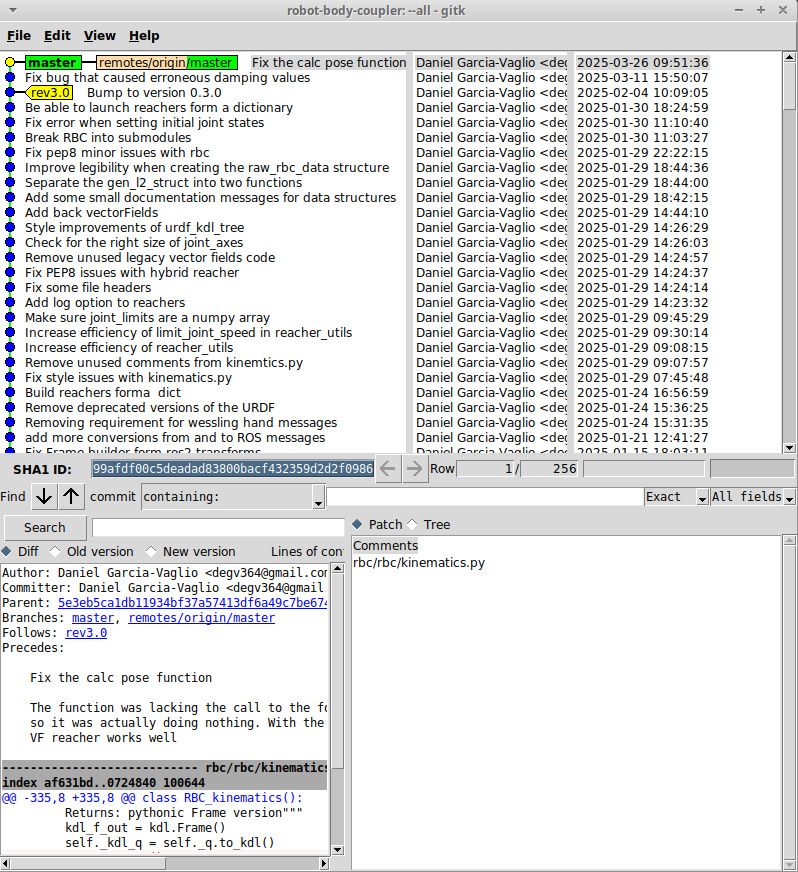This screenshot has height=872, width=798.
Task: Select the rev3.0 tag label
Action: (x=51, y=93)
